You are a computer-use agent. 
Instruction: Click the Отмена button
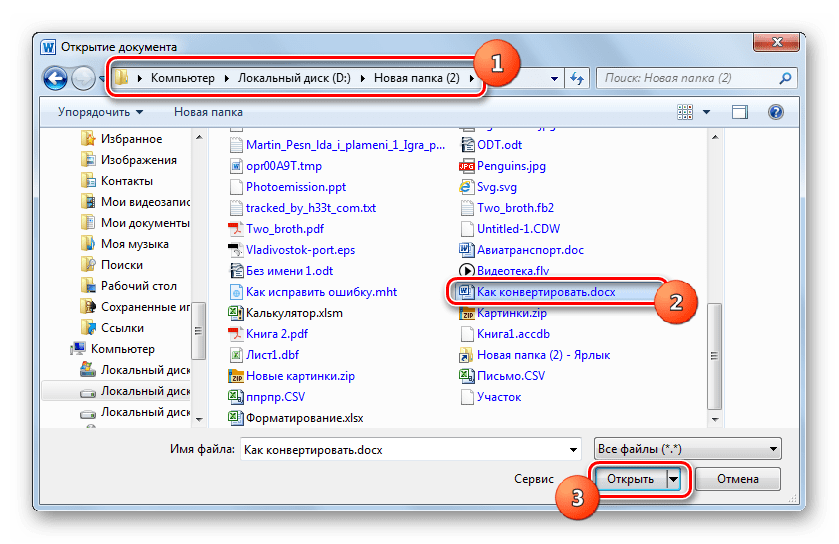point(738,479)
